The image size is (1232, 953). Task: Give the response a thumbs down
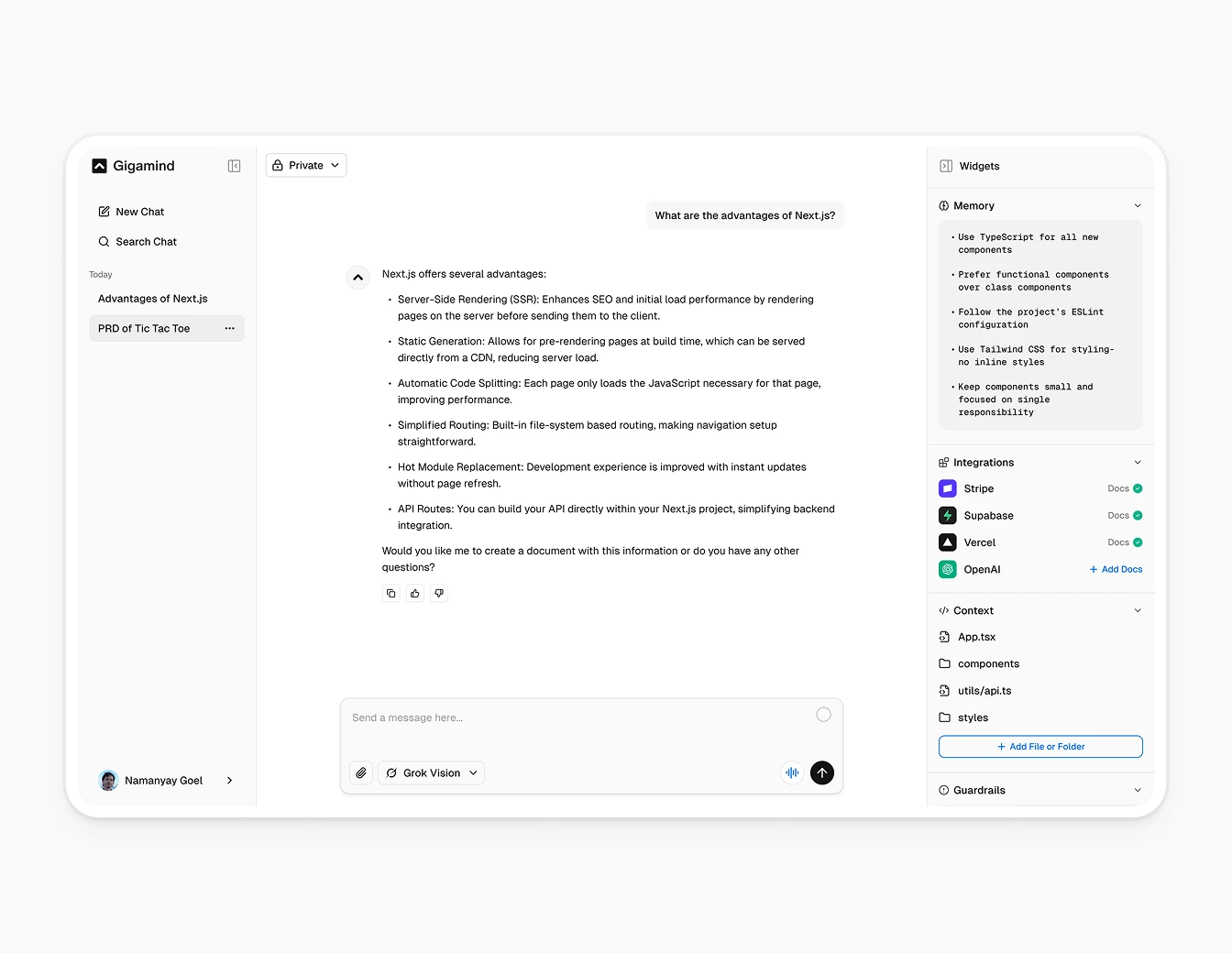[x=438, y=593]
